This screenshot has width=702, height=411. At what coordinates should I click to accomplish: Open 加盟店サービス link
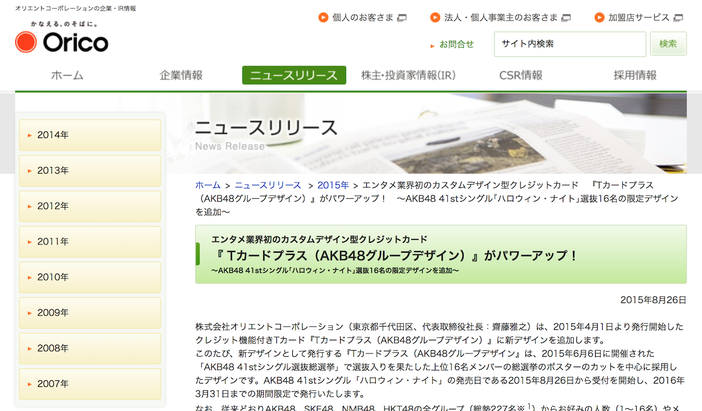click(x=638, y=17)
